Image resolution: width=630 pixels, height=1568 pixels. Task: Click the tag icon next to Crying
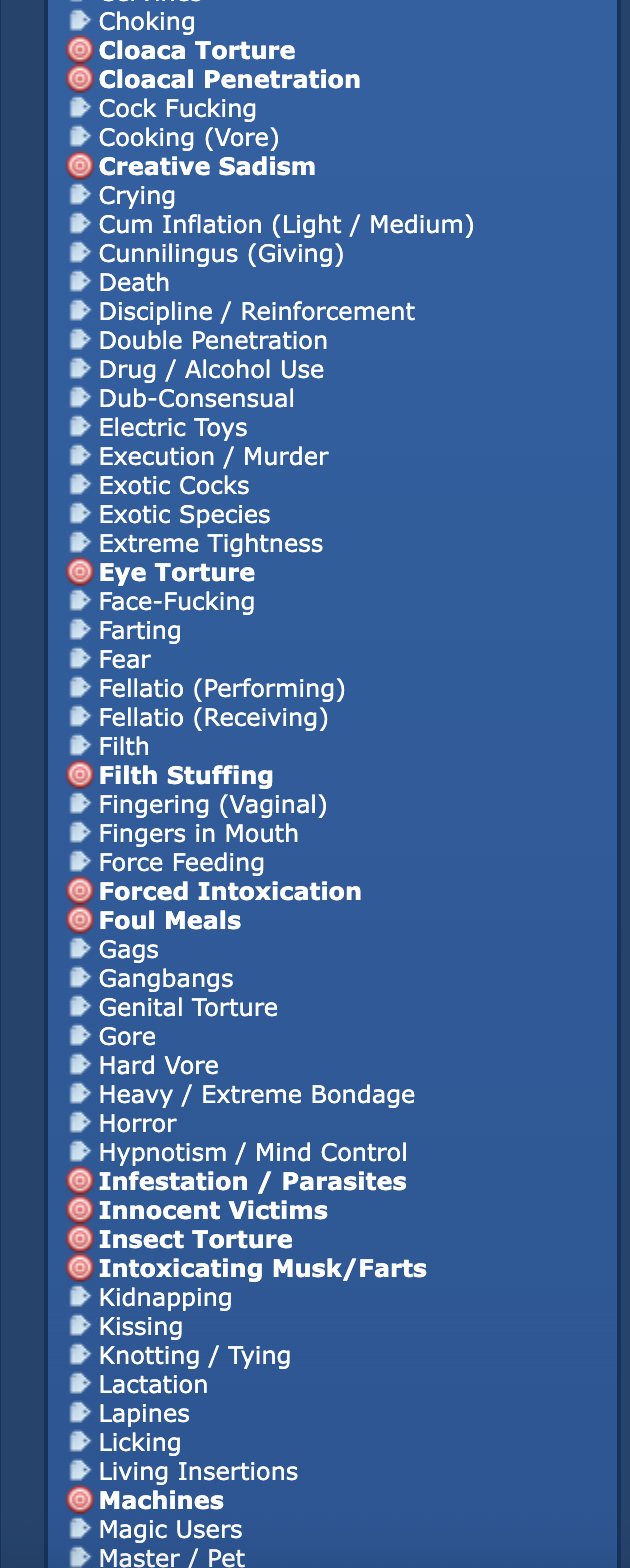click(80, 195)
